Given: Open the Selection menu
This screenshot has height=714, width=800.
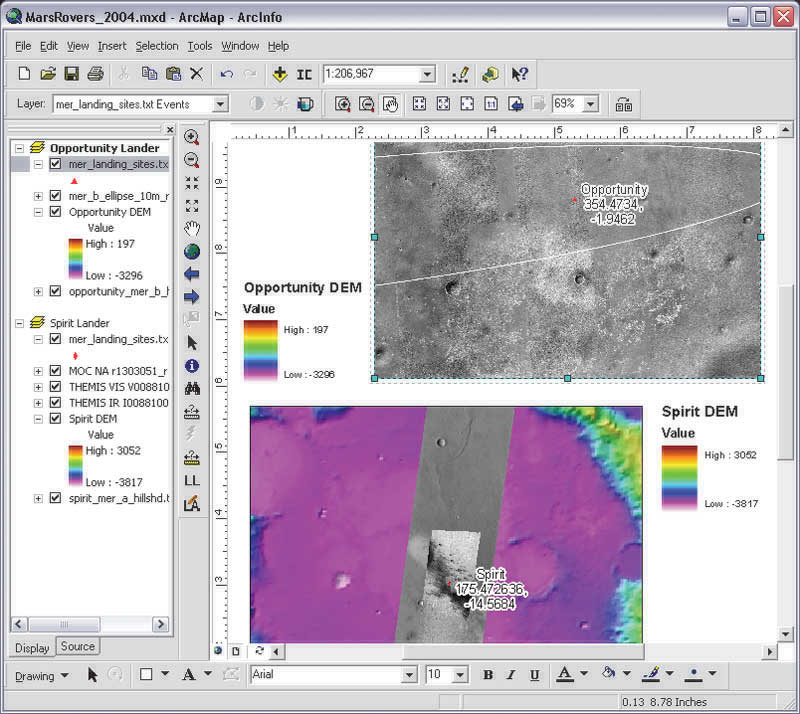Looking at the screenshot, I should pos(156,46).
